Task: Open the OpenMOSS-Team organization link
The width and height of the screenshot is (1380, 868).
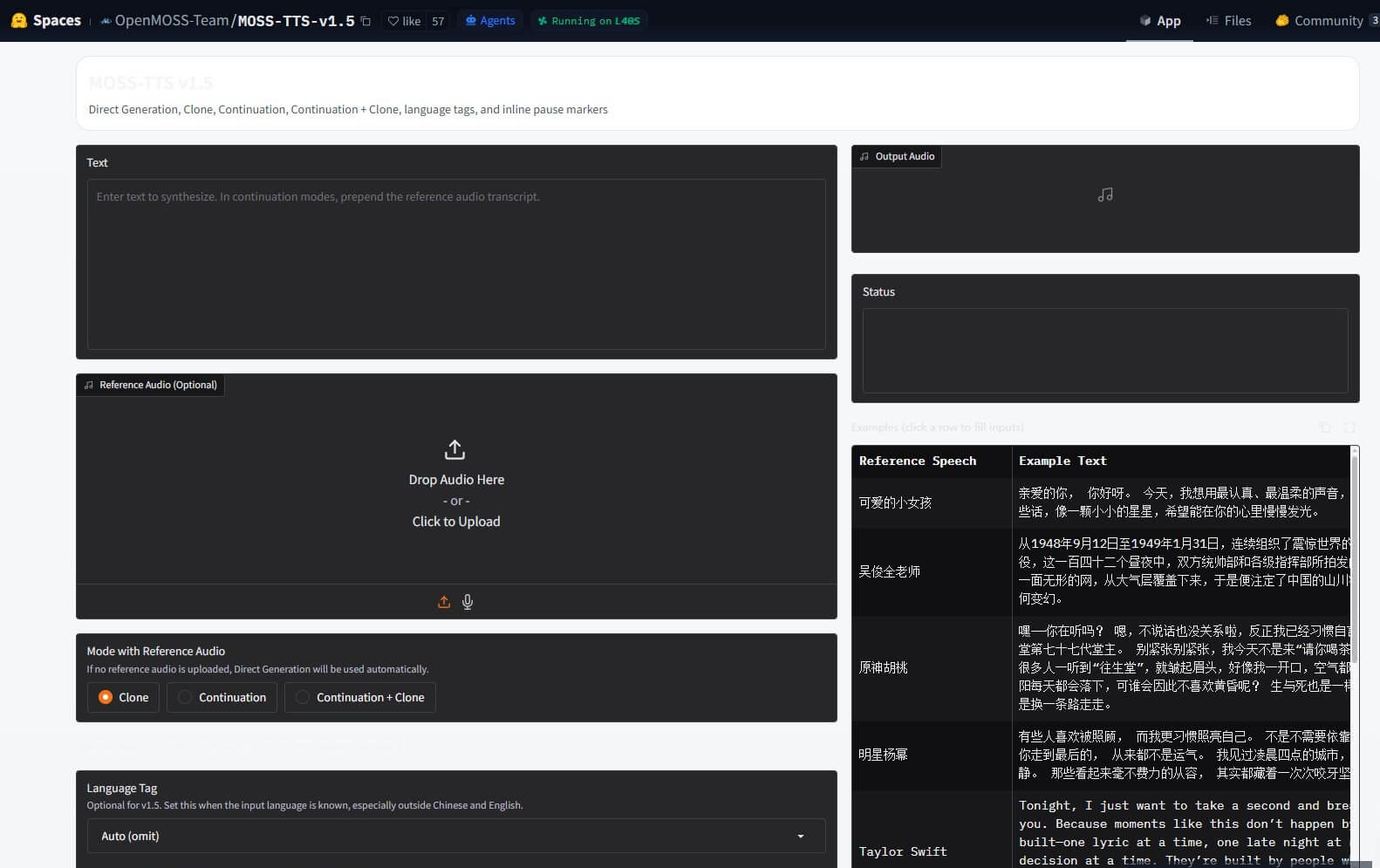Action: pos(172,20)
